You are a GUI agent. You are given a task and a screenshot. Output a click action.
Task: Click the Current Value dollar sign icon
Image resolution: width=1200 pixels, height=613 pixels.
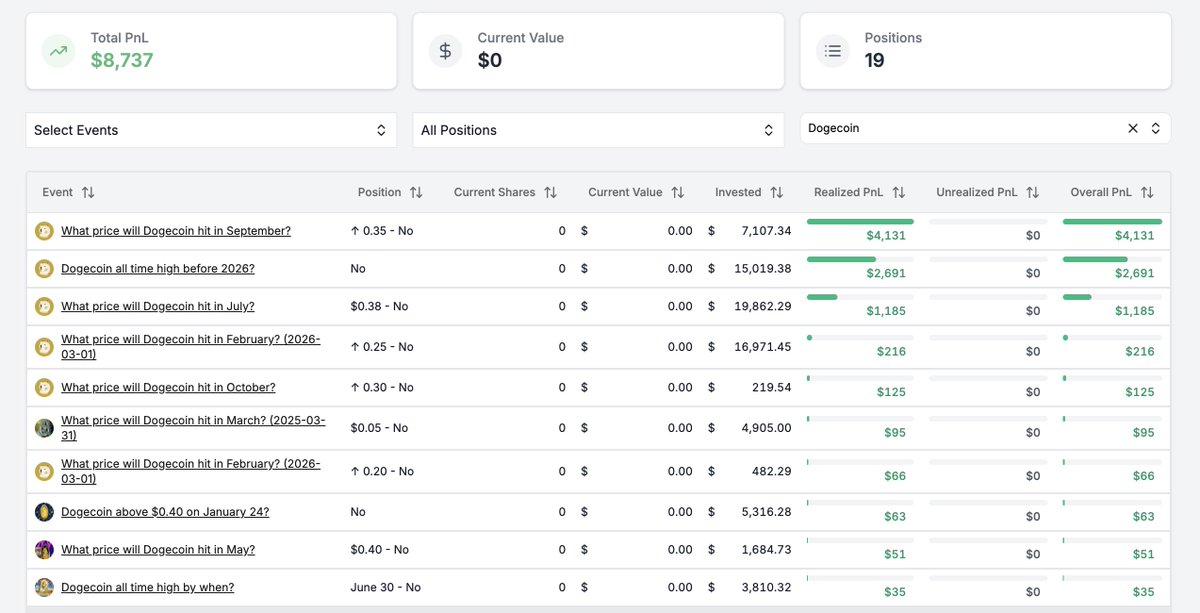(445, 51)
